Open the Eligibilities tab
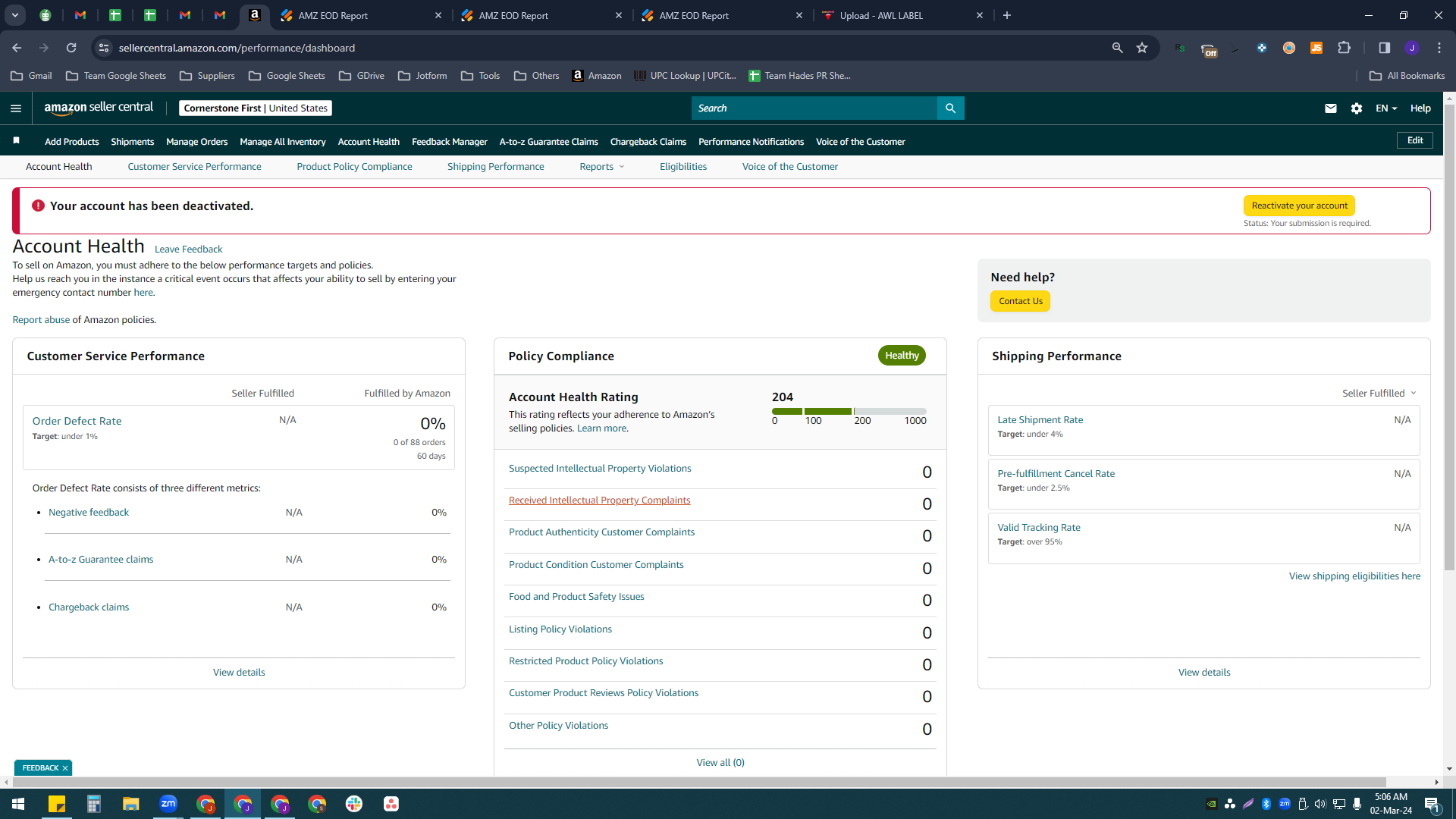The height and width of the screenshot is (819, 1456). point(682,167)
